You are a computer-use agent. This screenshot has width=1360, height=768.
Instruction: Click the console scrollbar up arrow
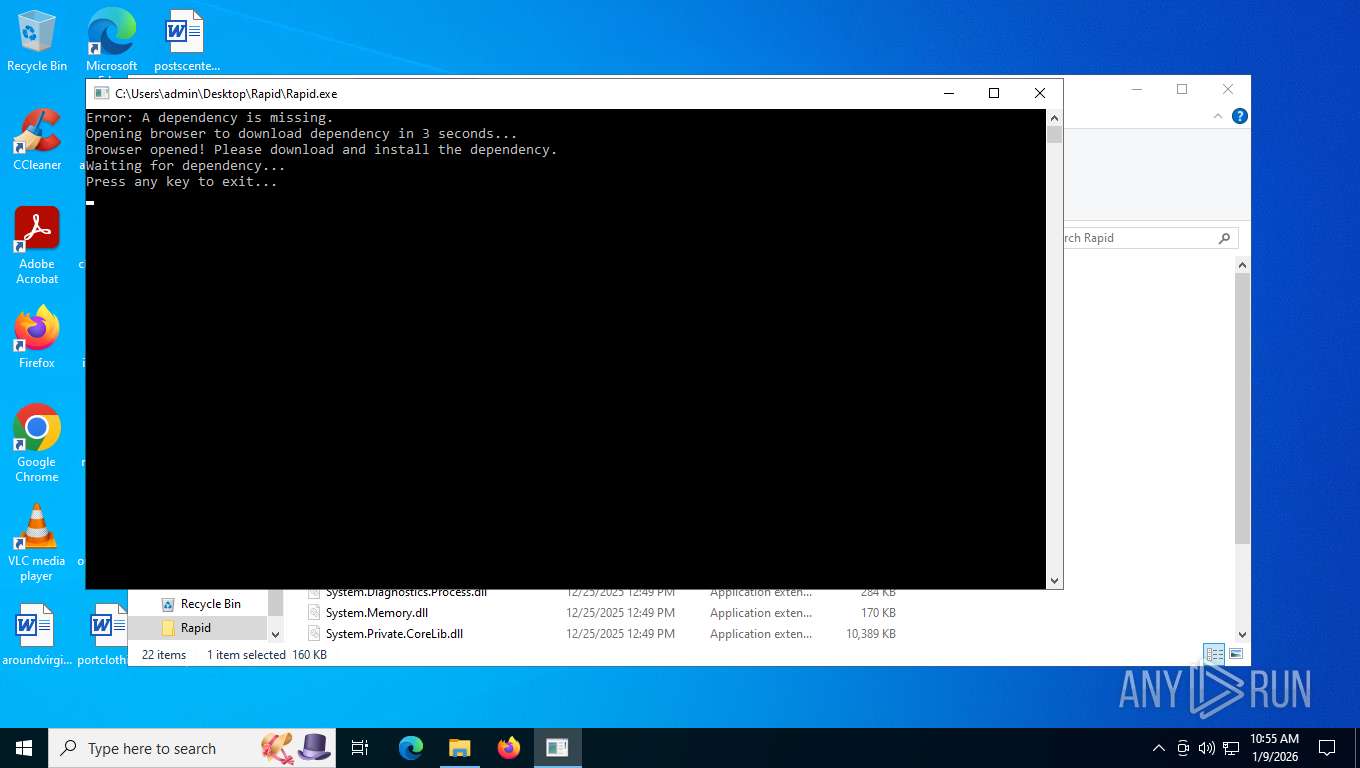1054,118
